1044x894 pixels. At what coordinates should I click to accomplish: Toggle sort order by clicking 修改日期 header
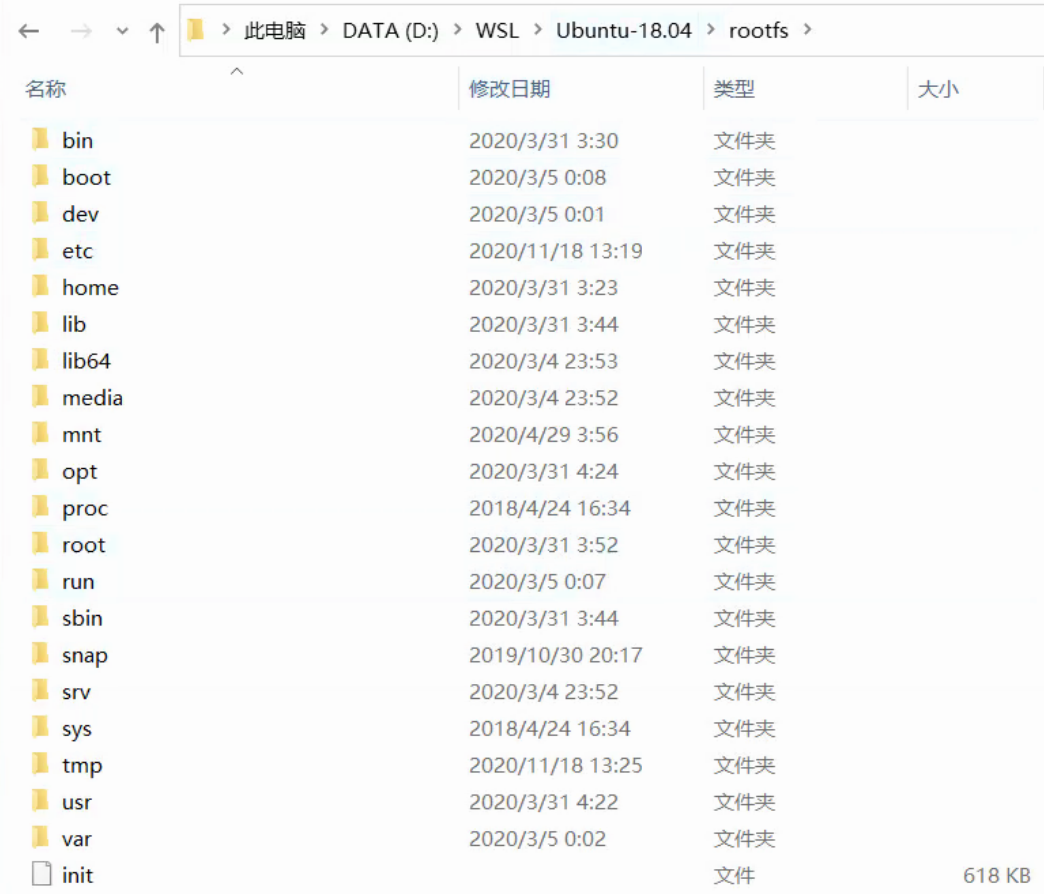(507, 89)
